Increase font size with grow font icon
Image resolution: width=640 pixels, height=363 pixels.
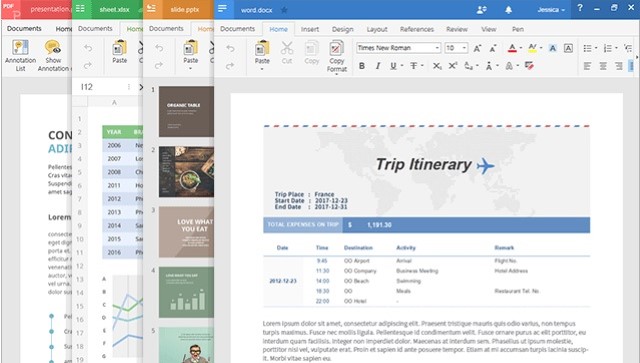pyautogui.click(x=477, y=49)
